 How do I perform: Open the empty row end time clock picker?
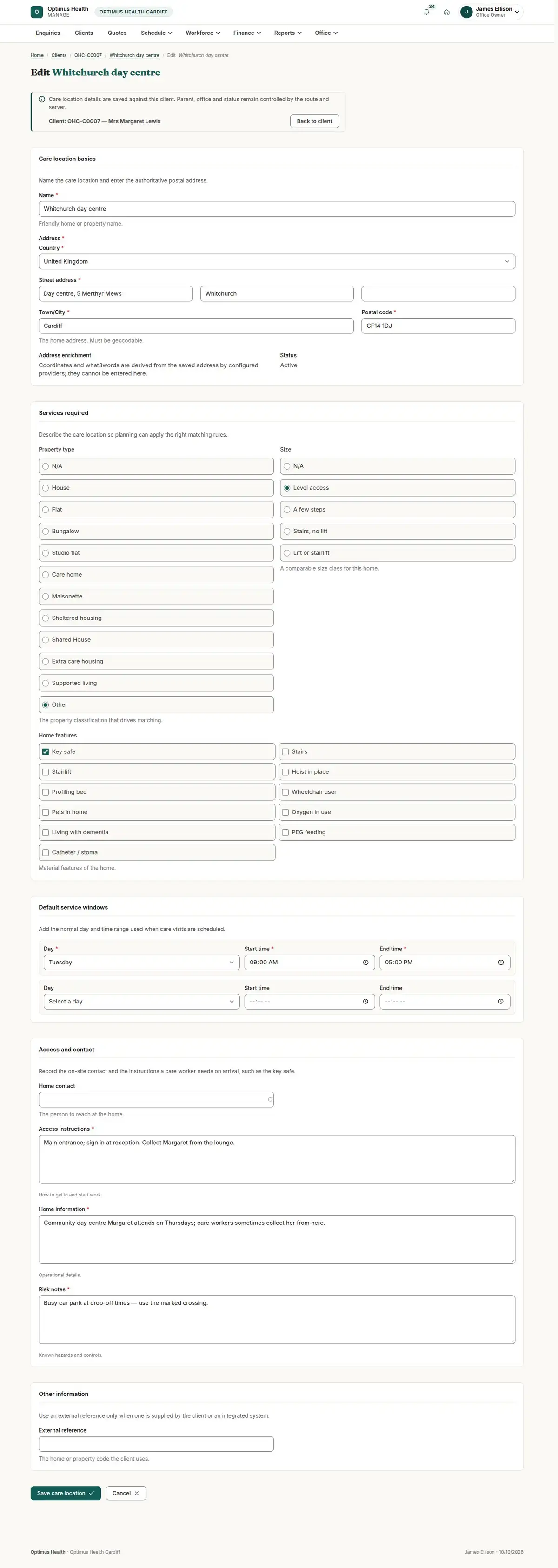click(501, 1001)
